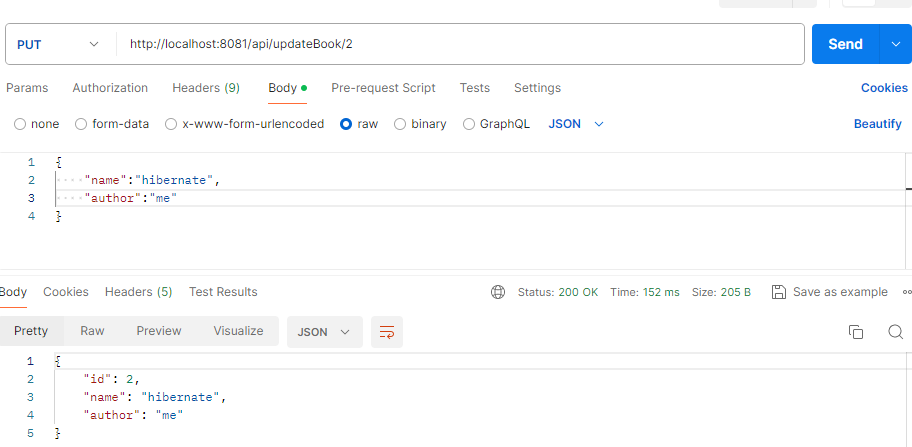Click the Status: 200 OK indicator
The width and height of the screenshot is (912, 447).
pos(558,292)
